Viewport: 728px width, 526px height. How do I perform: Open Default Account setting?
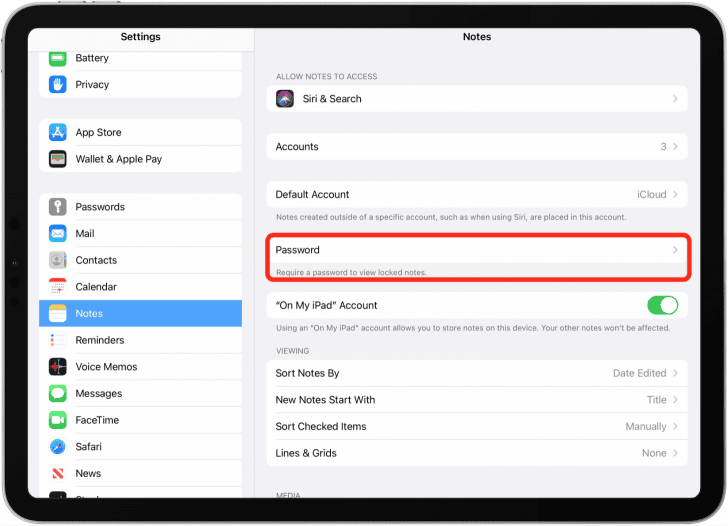476,194
